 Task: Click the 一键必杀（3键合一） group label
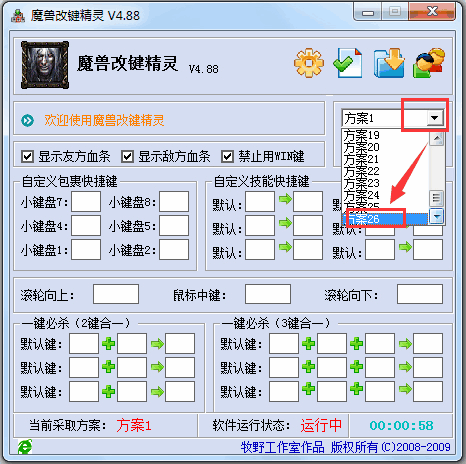[276, 323]
